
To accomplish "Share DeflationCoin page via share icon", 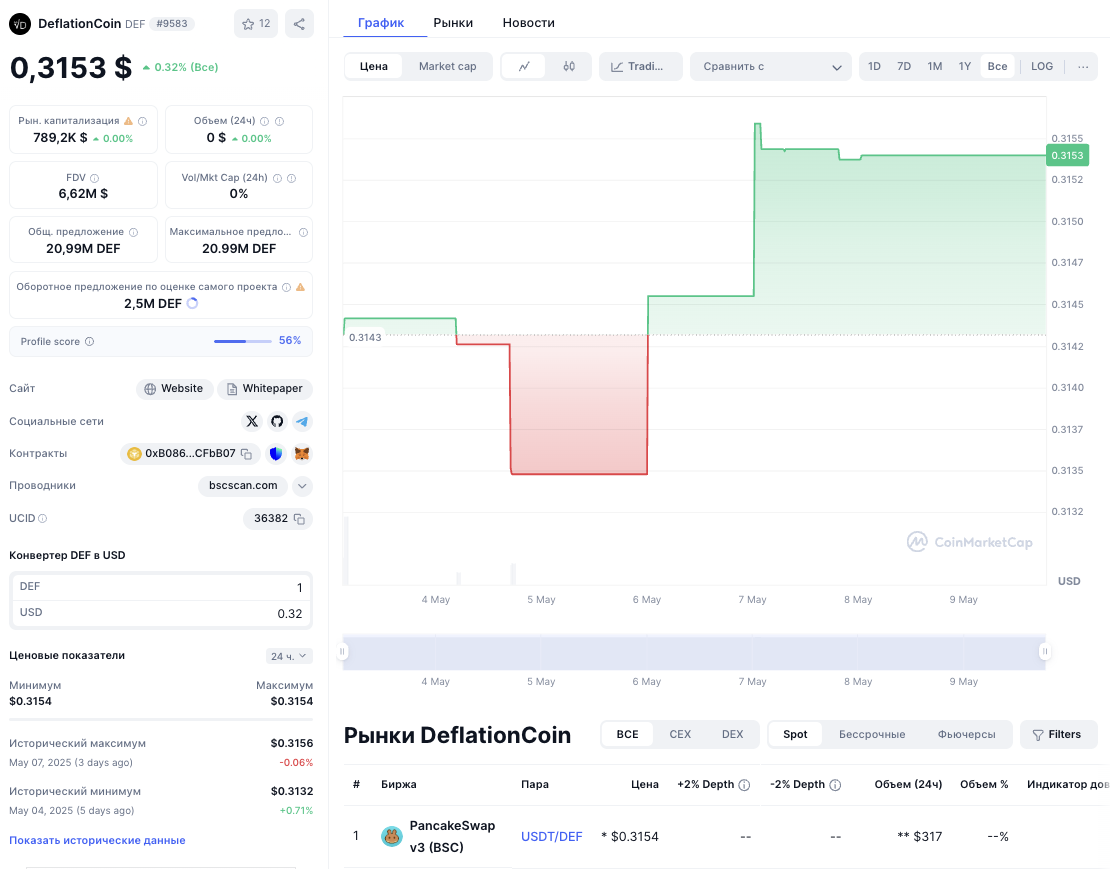I will (x=299, y=24).
